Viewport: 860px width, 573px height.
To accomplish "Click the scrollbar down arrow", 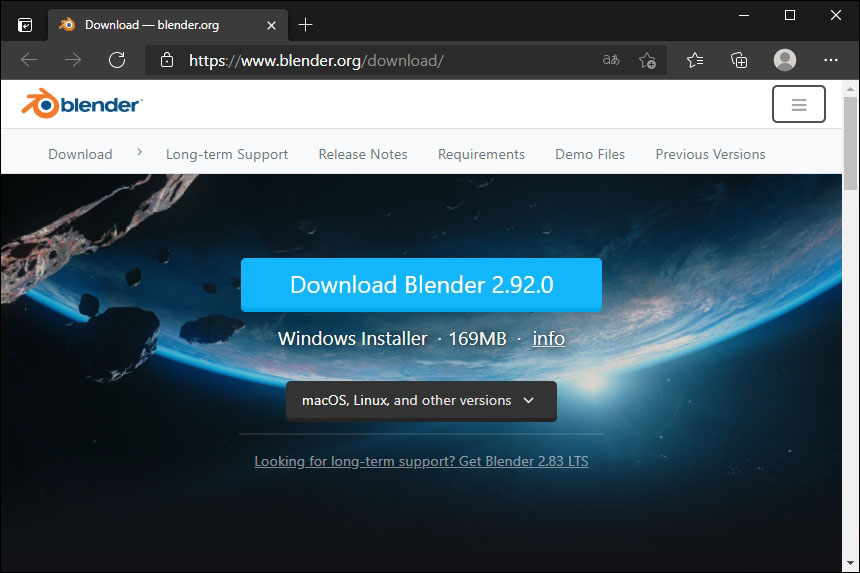I will click(850, 563).
